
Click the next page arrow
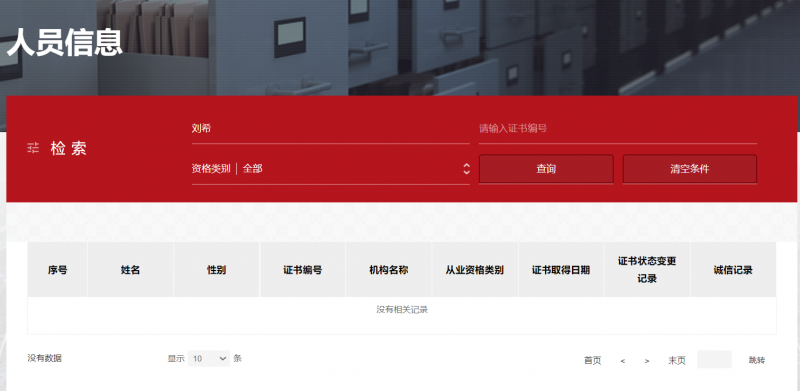click(x=647, y=361)
